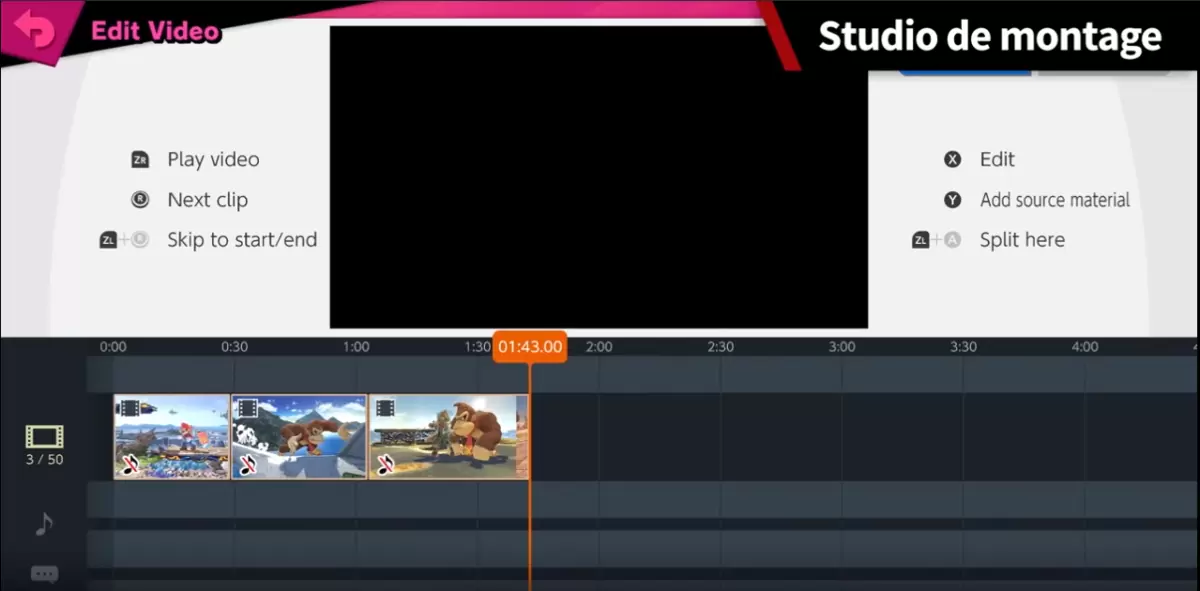Image resolution: width=1200 pixels, height=591 pixels.
Task: Click the Add source material label
Action: point(1054,200)
